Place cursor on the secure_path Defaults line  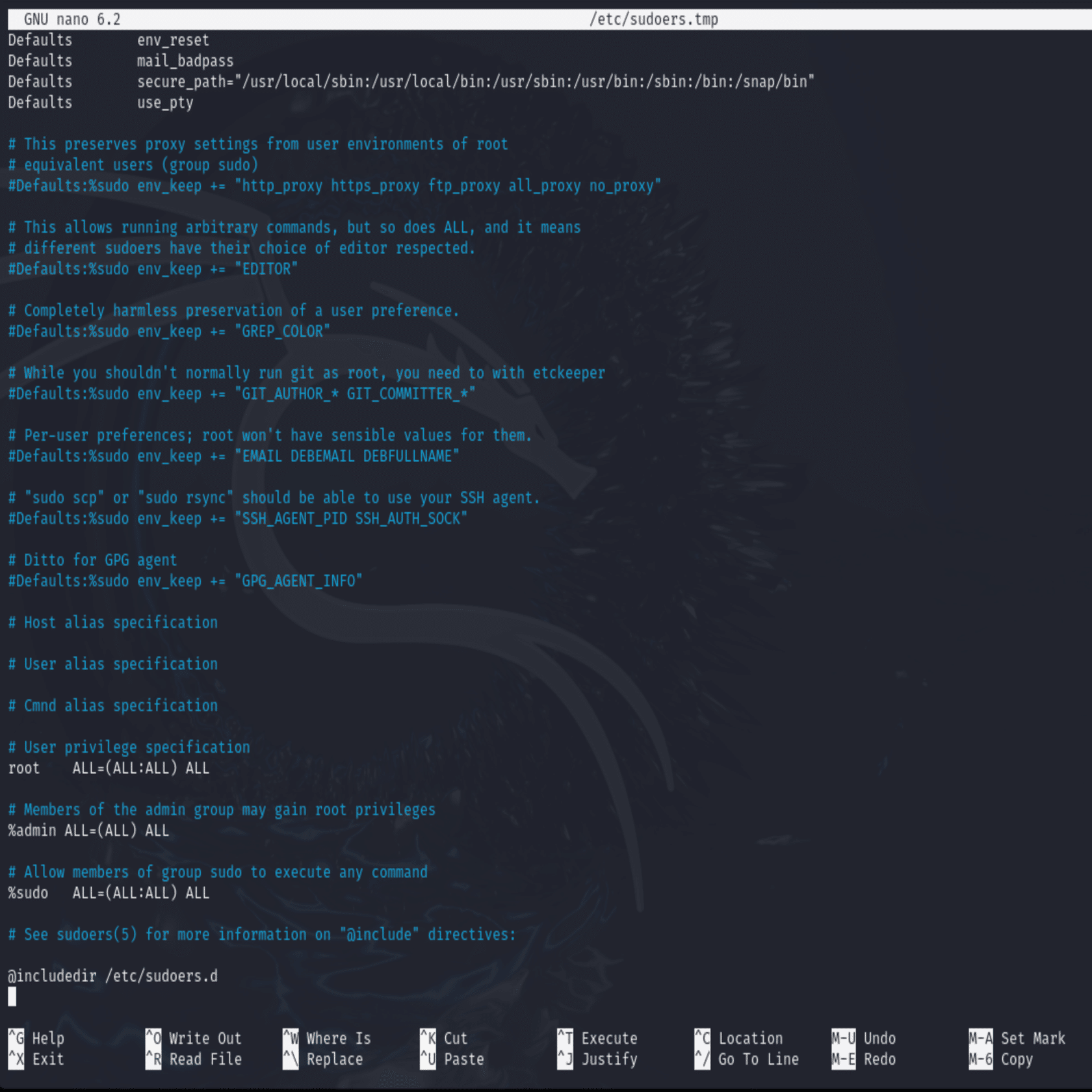click(409, 81)
